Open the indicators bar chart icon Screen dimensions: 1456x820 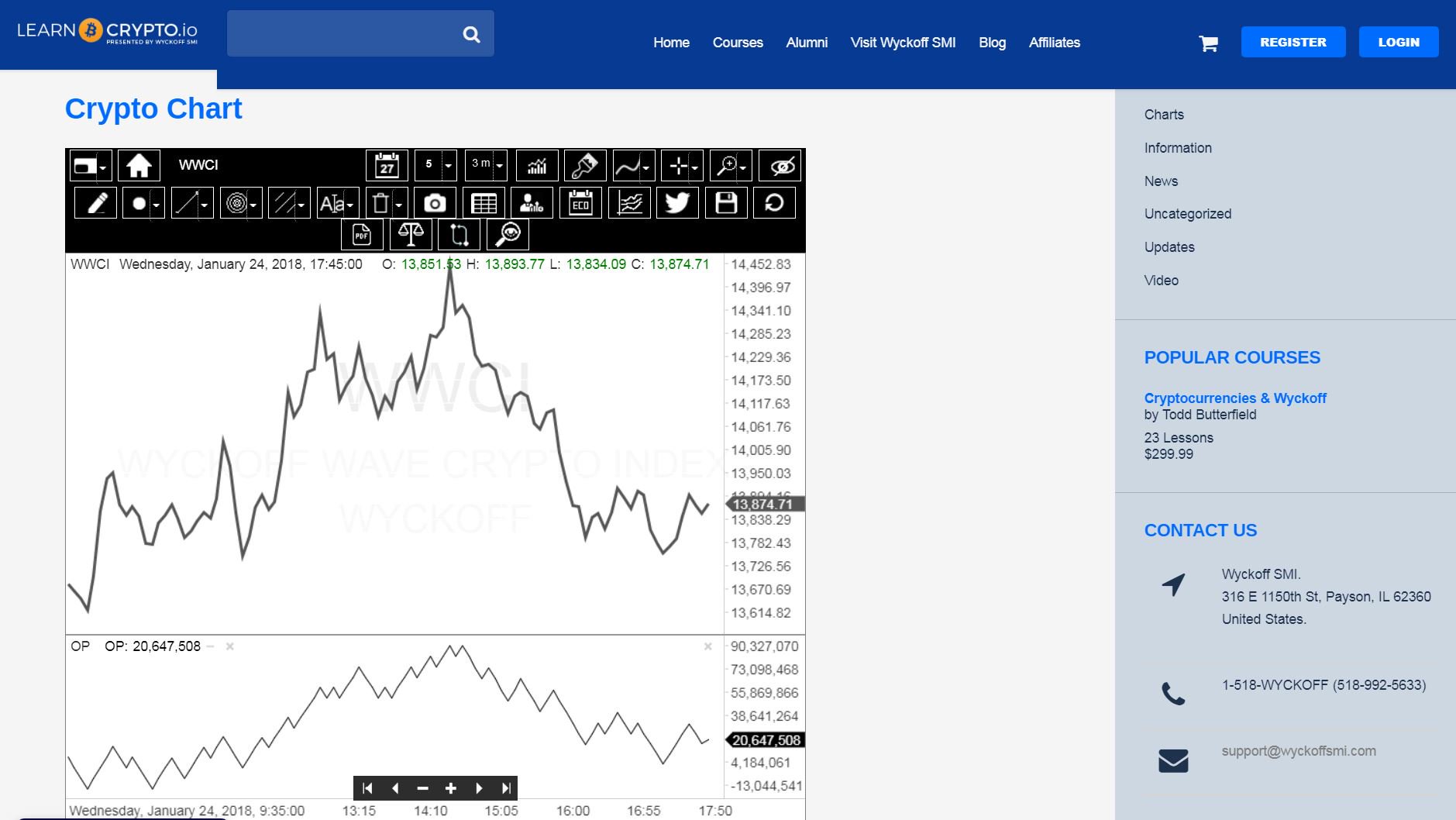click(537, 165)
